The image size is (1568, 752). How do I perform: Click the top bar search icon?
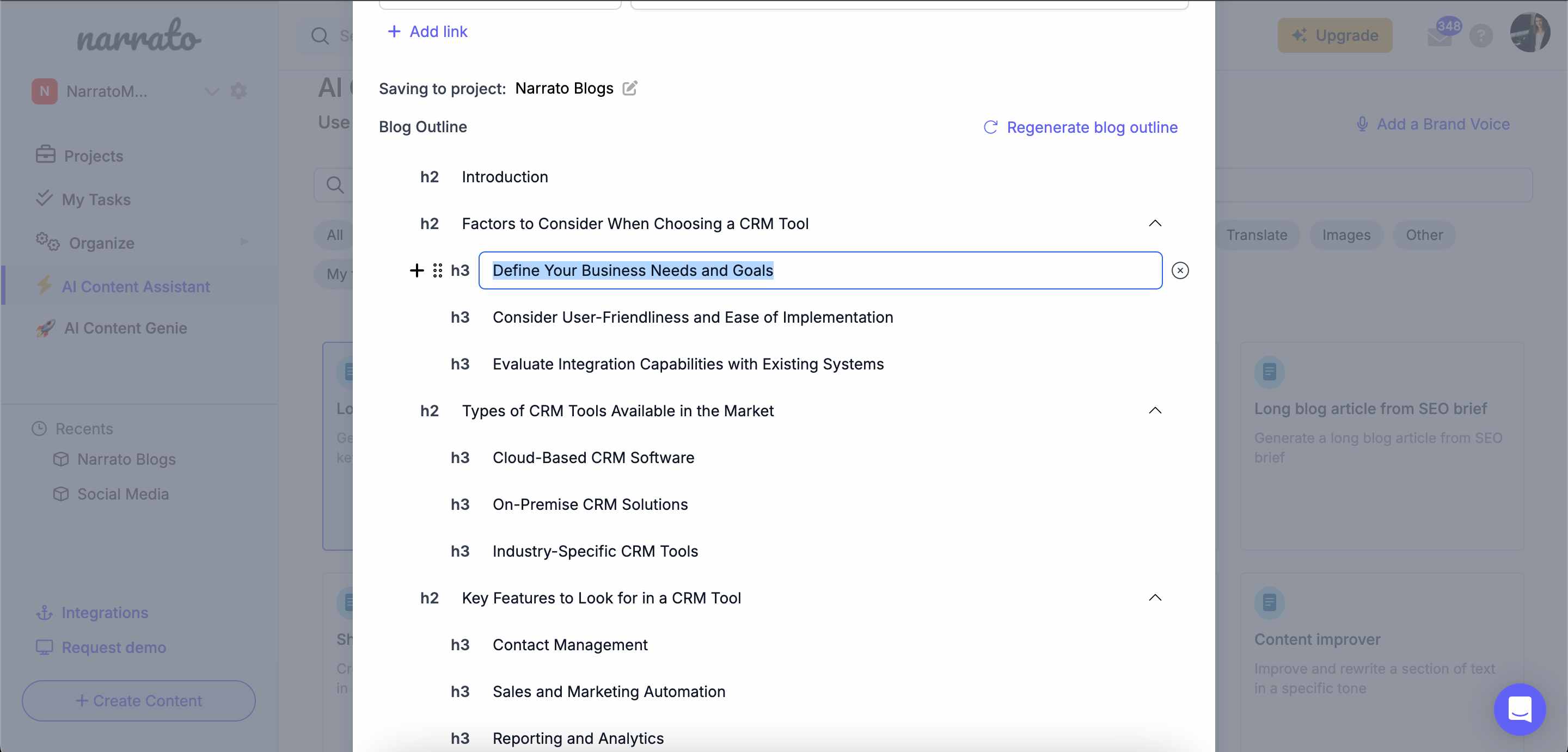(320, 36)
